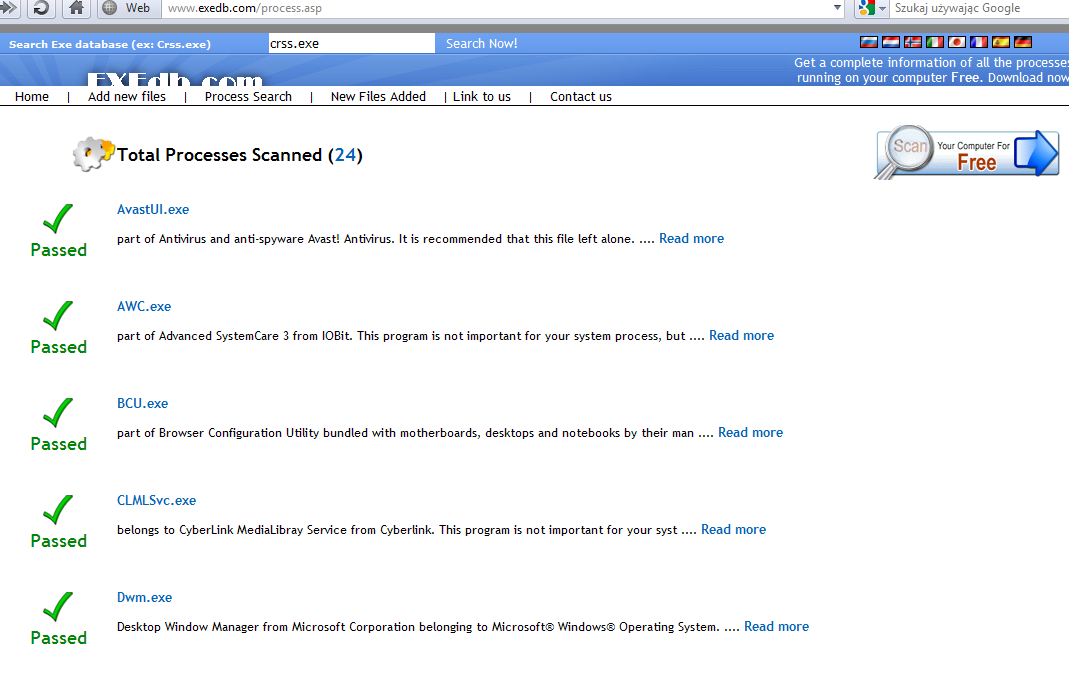Click the Passed checkmark for Dwm.exe
The height and width of the screenshot is (687, 1069).
(58, 607)
